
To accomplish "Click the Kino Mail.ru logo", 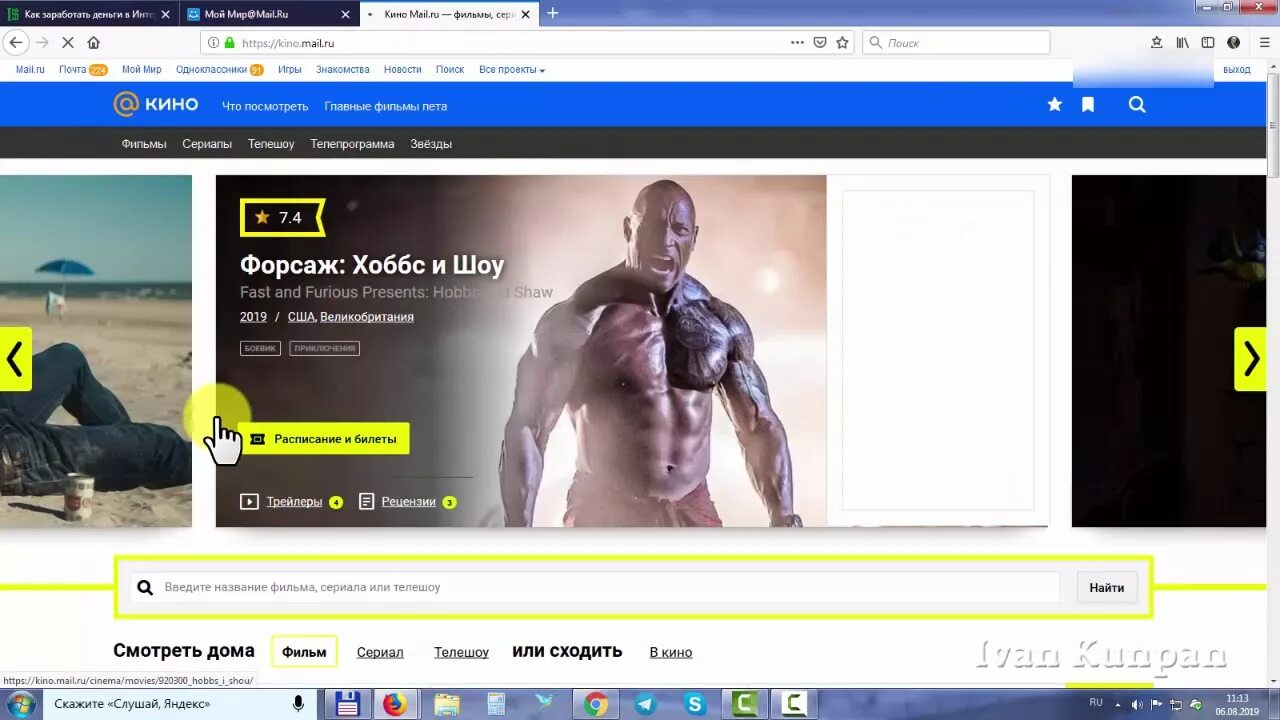I will pos(156,105).
